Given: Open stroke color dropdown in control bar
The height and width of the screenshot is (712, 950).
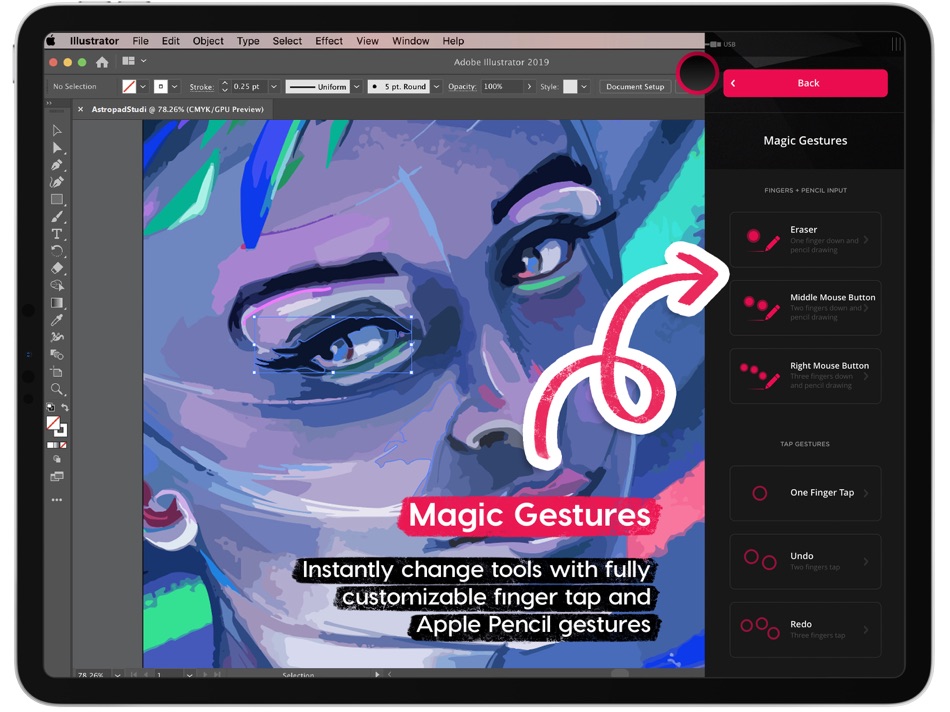Looking at the screenshot, I should click(x=174, y=87).
